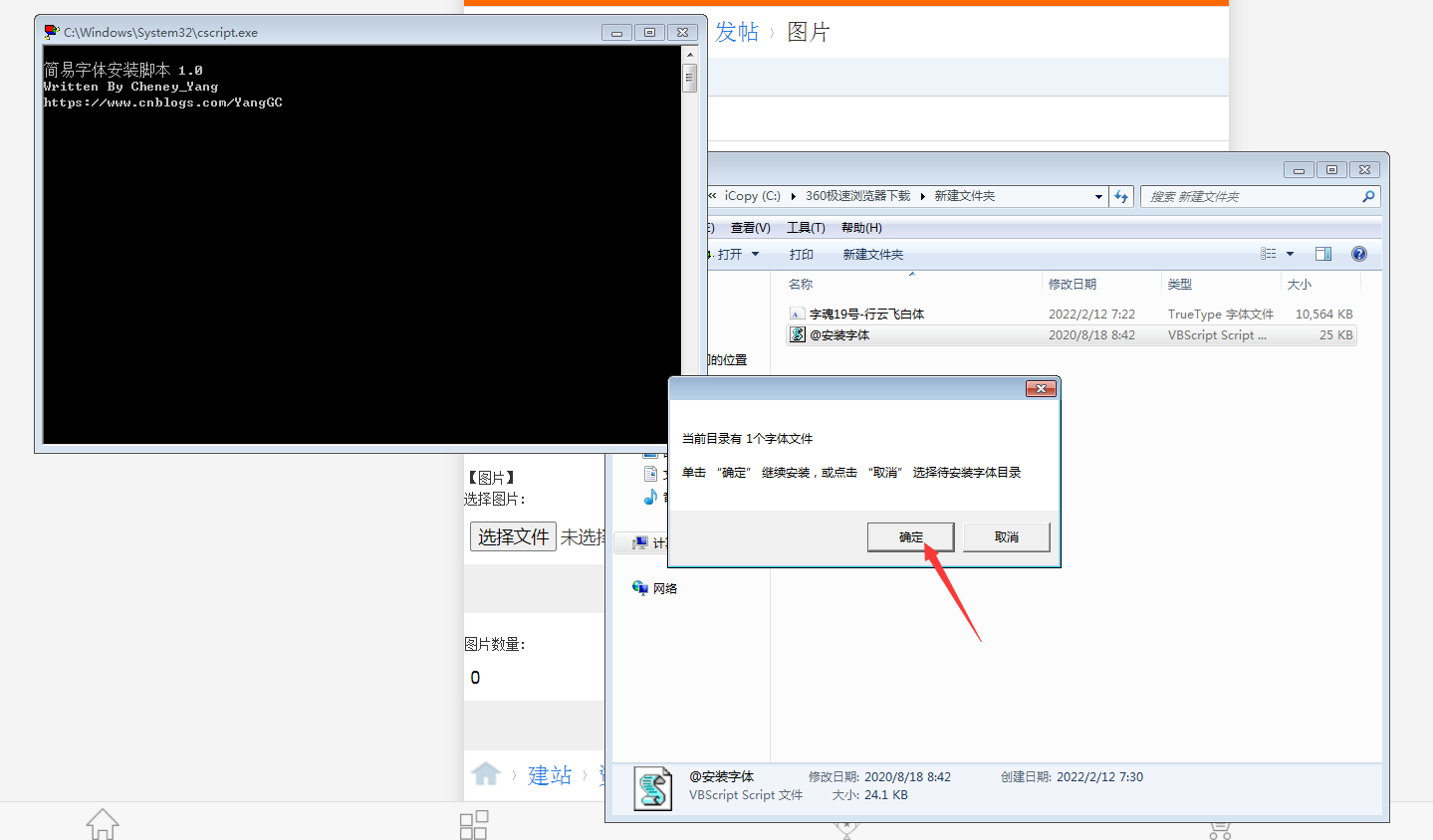Screen dimensions: 1433x840
Task: Open the 工具(T) menu
Action: point(805,227)
